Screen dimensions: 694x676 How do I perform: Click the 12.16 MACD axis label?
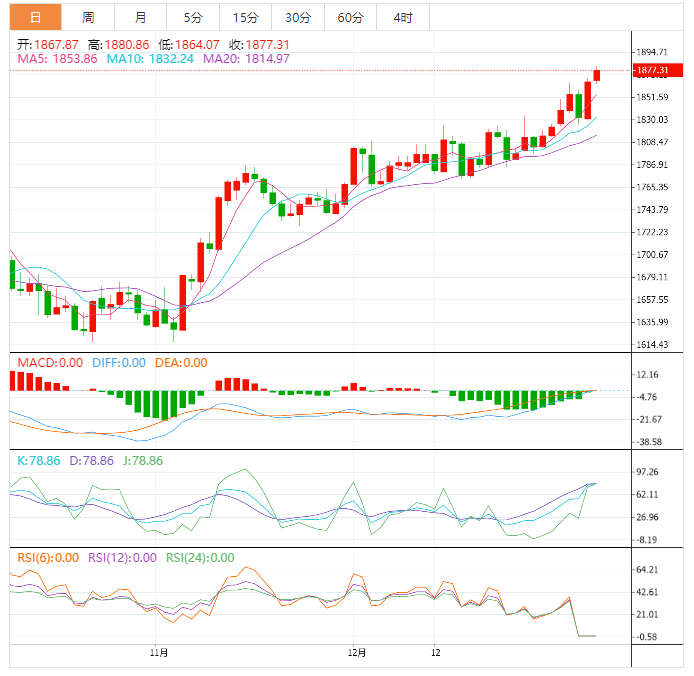coord(647,375)
